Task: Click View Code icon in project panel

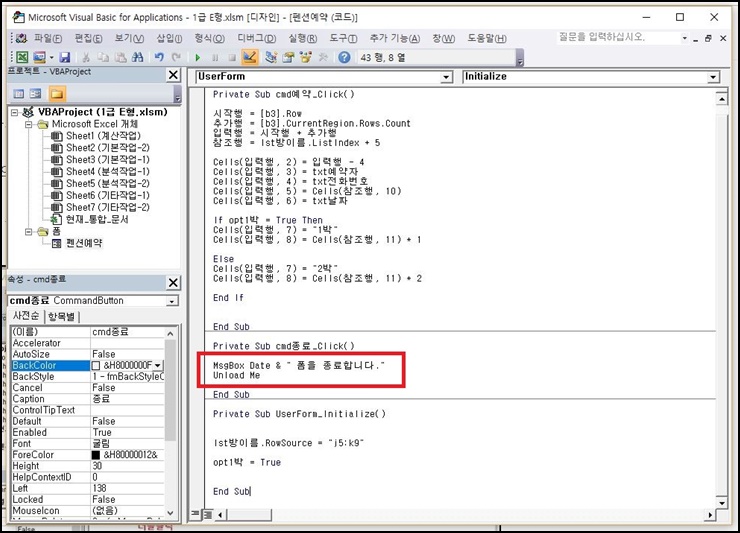Action: (19, 93)
